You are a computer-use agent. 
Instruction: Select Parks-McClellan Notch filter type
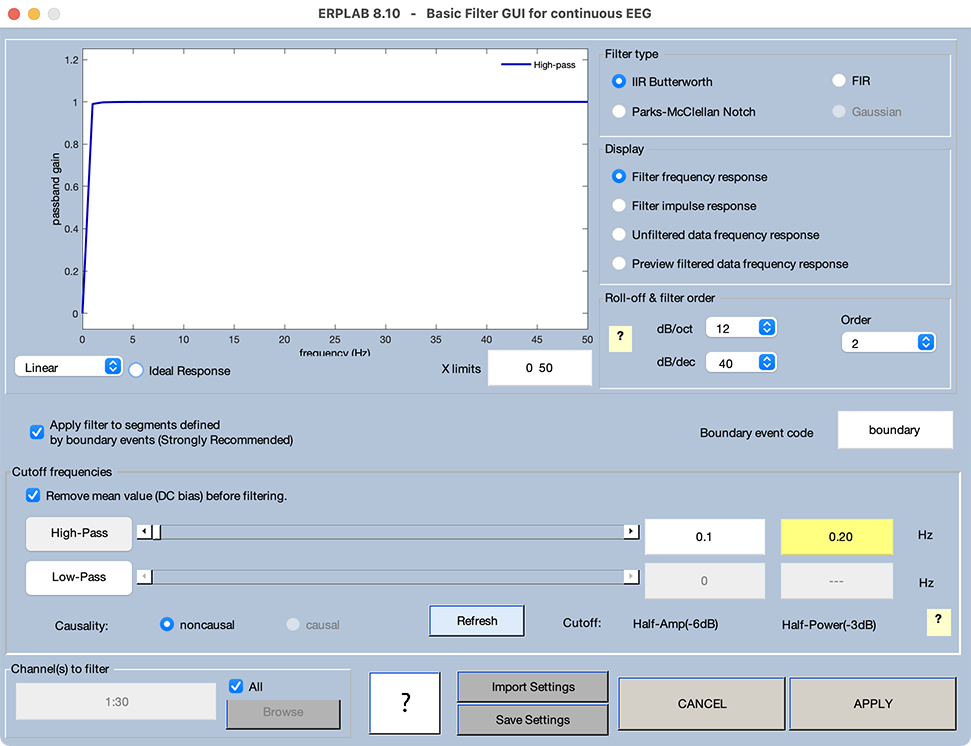coord(619,112)
